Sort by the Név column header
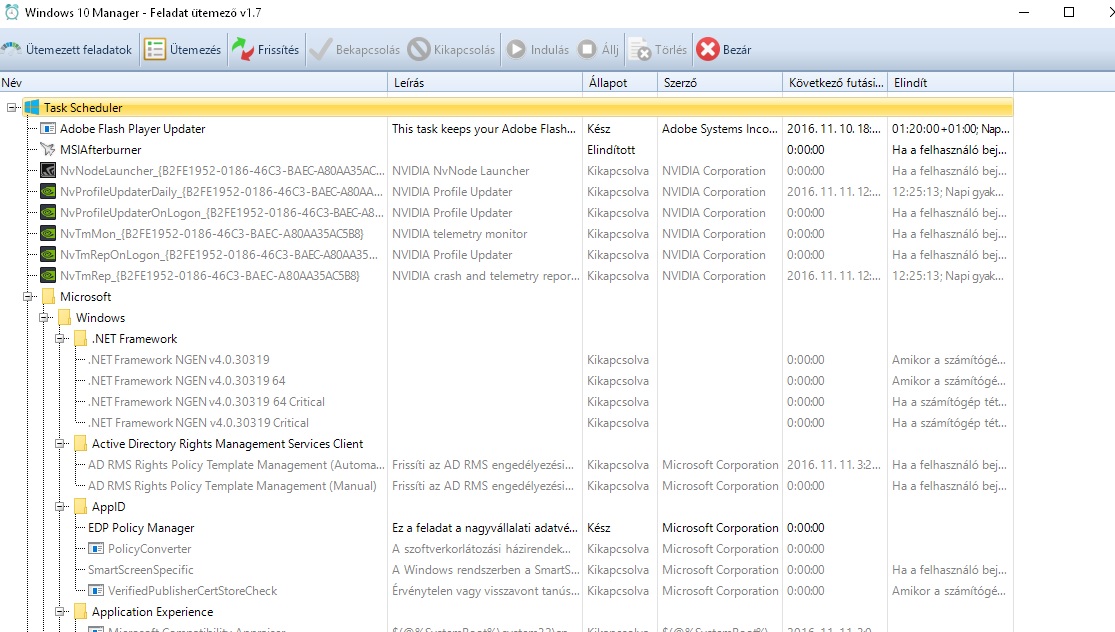 tap(193, 82)
